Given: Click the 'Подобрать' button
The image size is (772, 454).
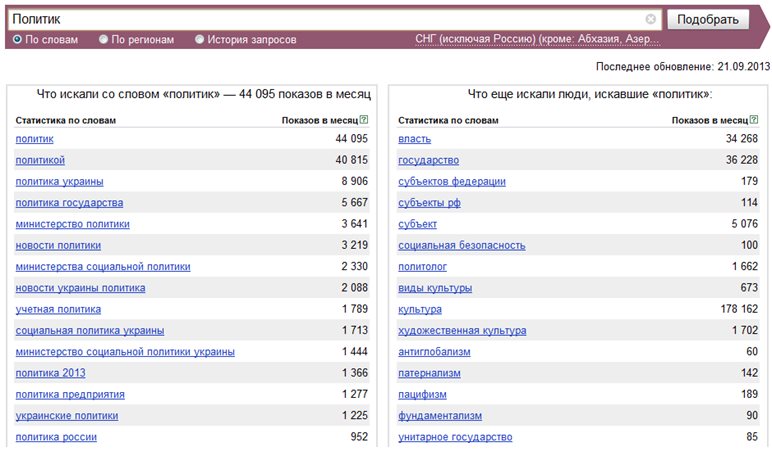Looking at the screenshot, I should [708, 19].
